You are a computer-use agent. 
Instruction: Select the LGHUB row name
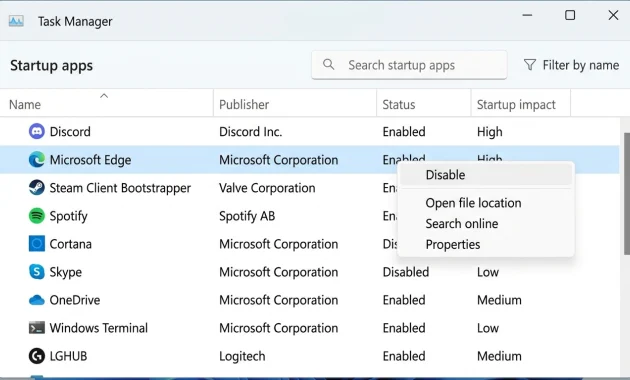pos(68,356)
